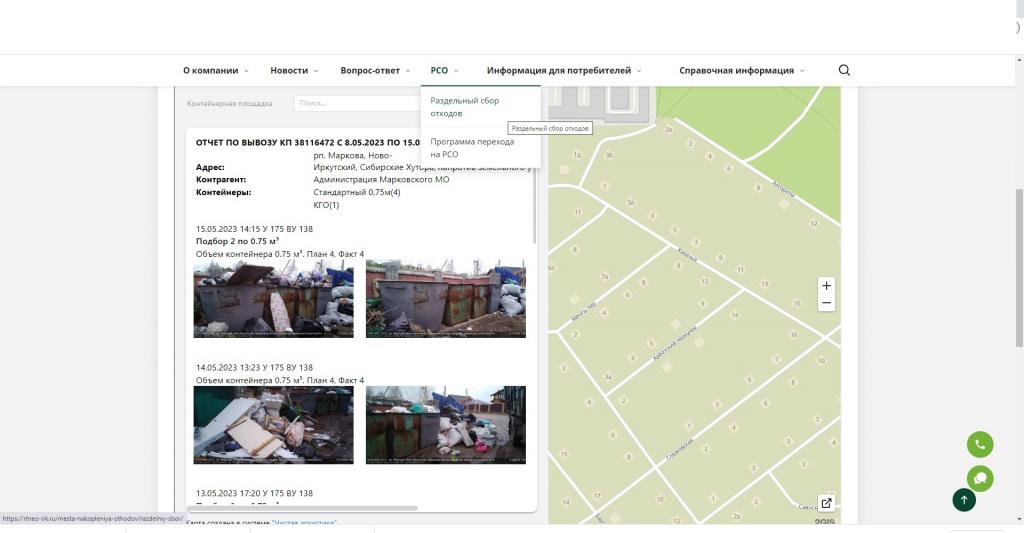Click the search magnifier icon in navigation bar
Image resolution: width=1024 pixels, height=533 pixels.
[844, 70]
